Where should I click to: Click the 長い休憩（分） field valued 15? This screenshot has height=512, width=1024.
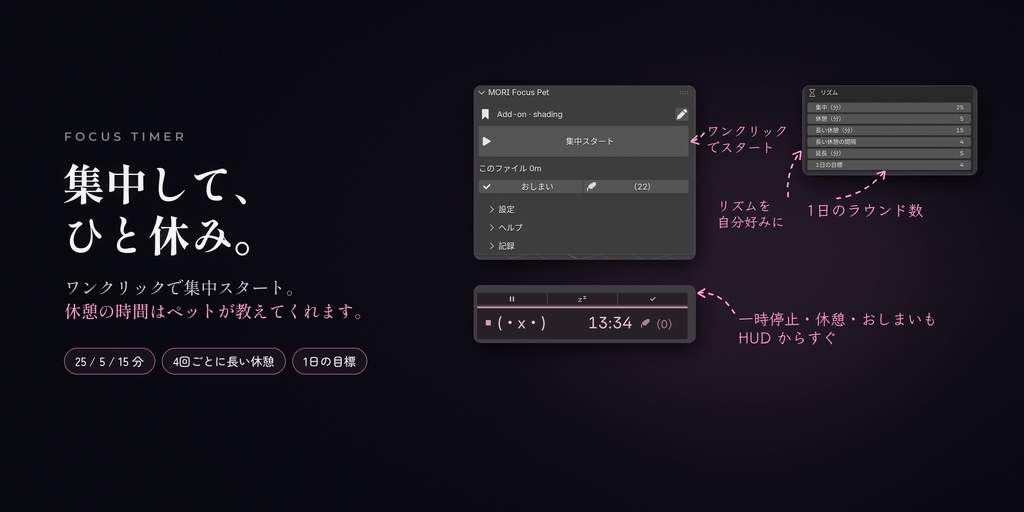pos(889,131)
